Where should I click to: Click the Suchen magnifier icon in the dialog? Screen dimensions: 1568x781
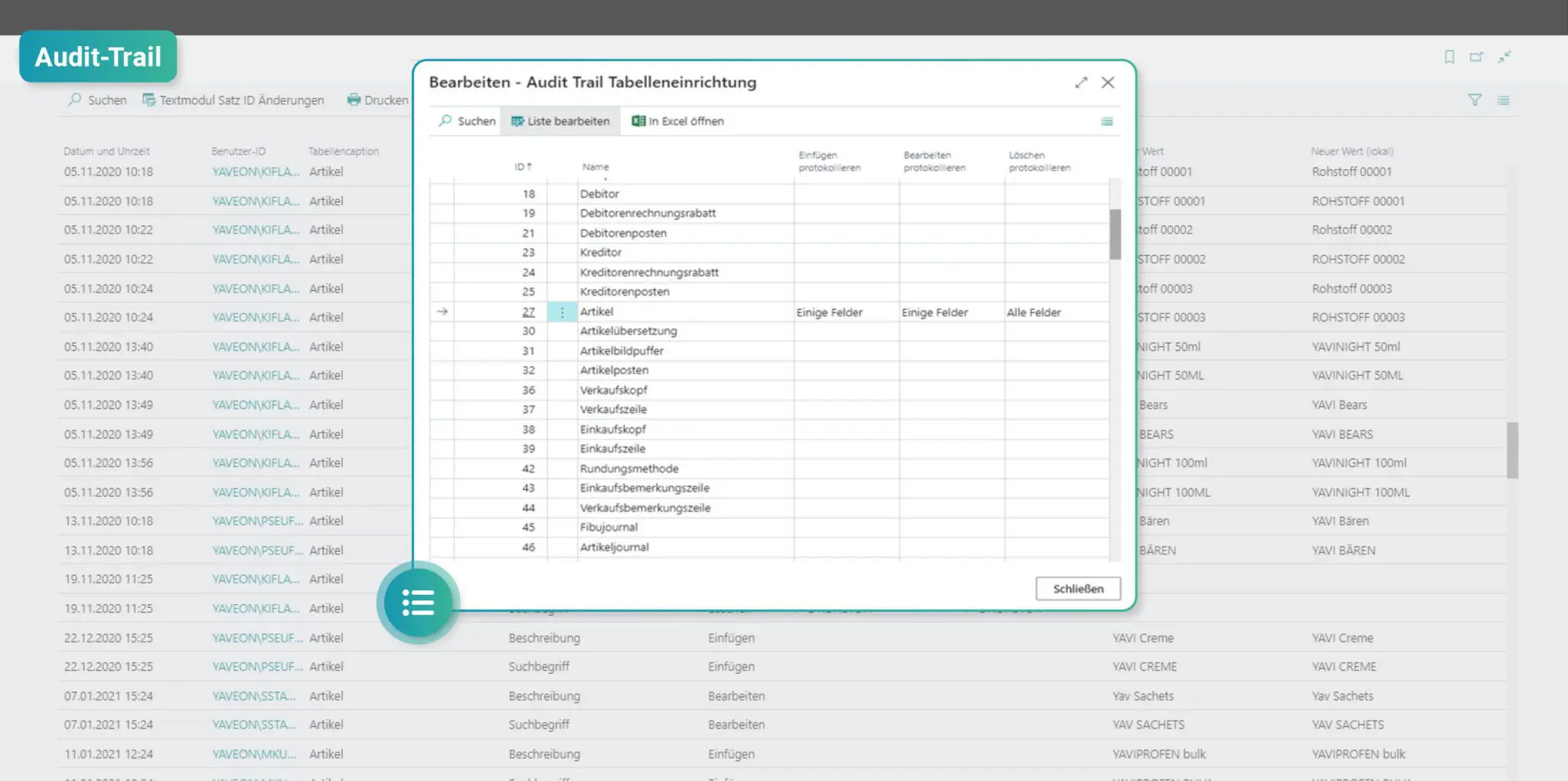445,121
